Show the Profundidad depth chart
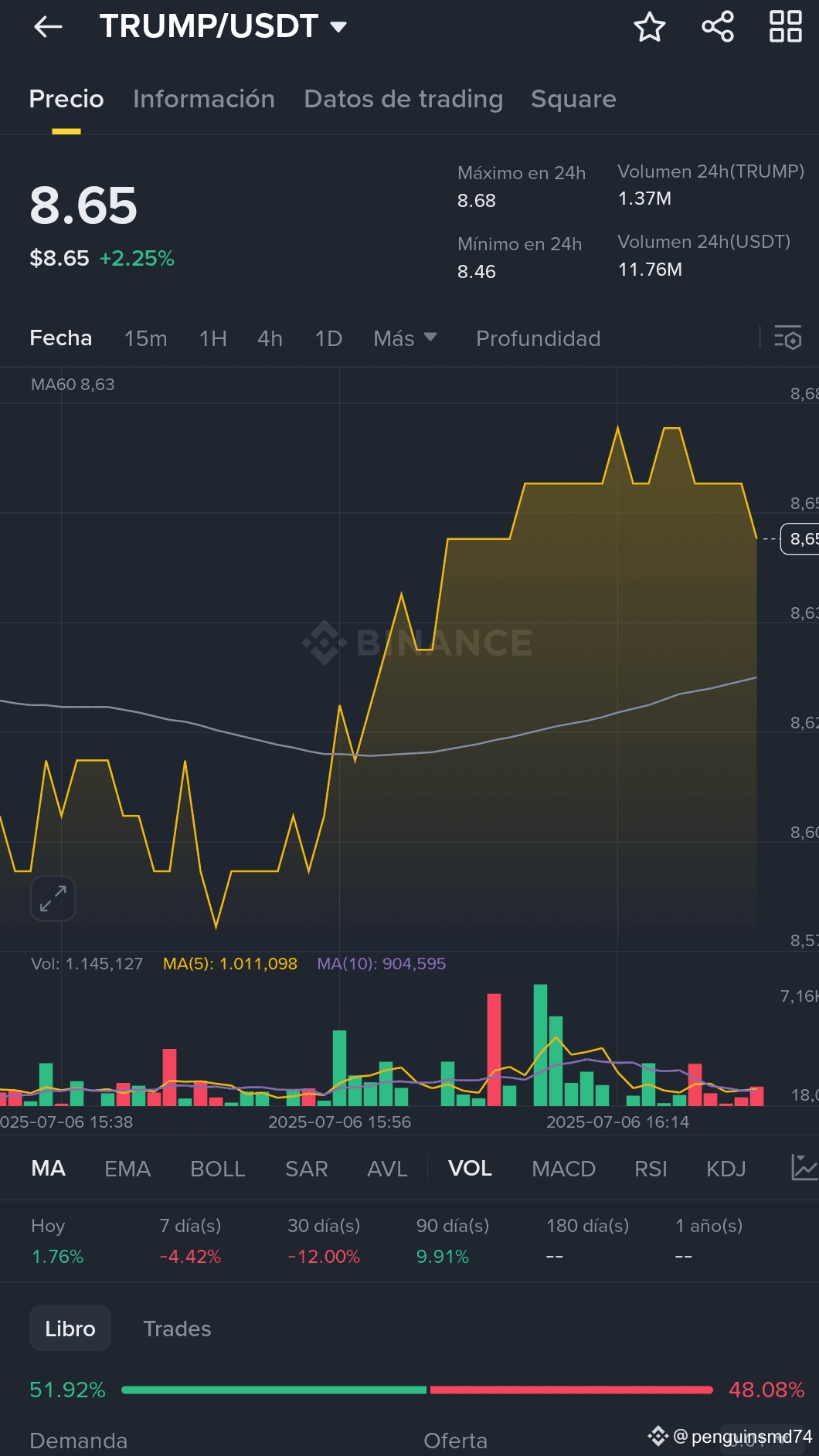Viewport: 819px width, 1456px height. [x=538, y=338]
